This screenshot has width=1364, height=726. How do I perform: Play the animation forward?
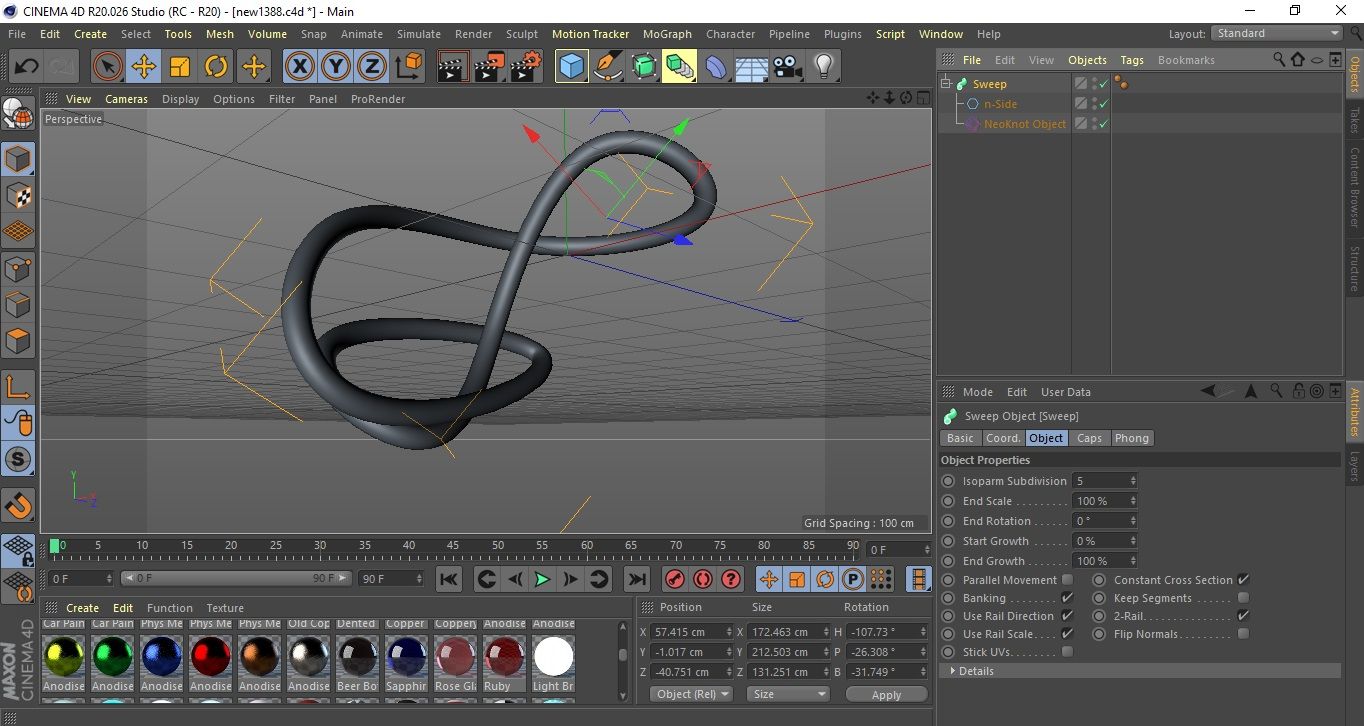tap(542, 579)
